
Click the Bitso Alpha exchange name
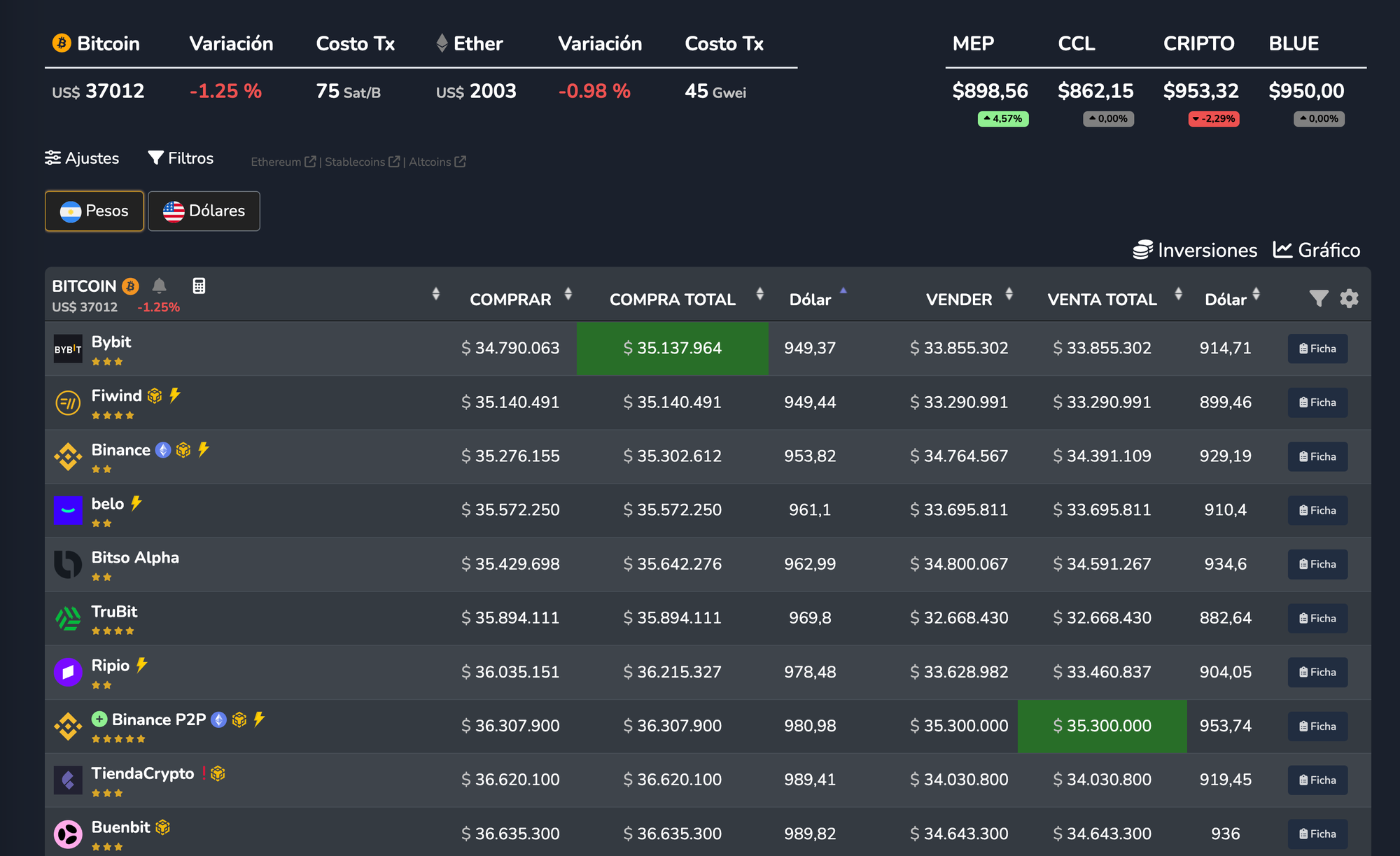[x=136, y=558]
